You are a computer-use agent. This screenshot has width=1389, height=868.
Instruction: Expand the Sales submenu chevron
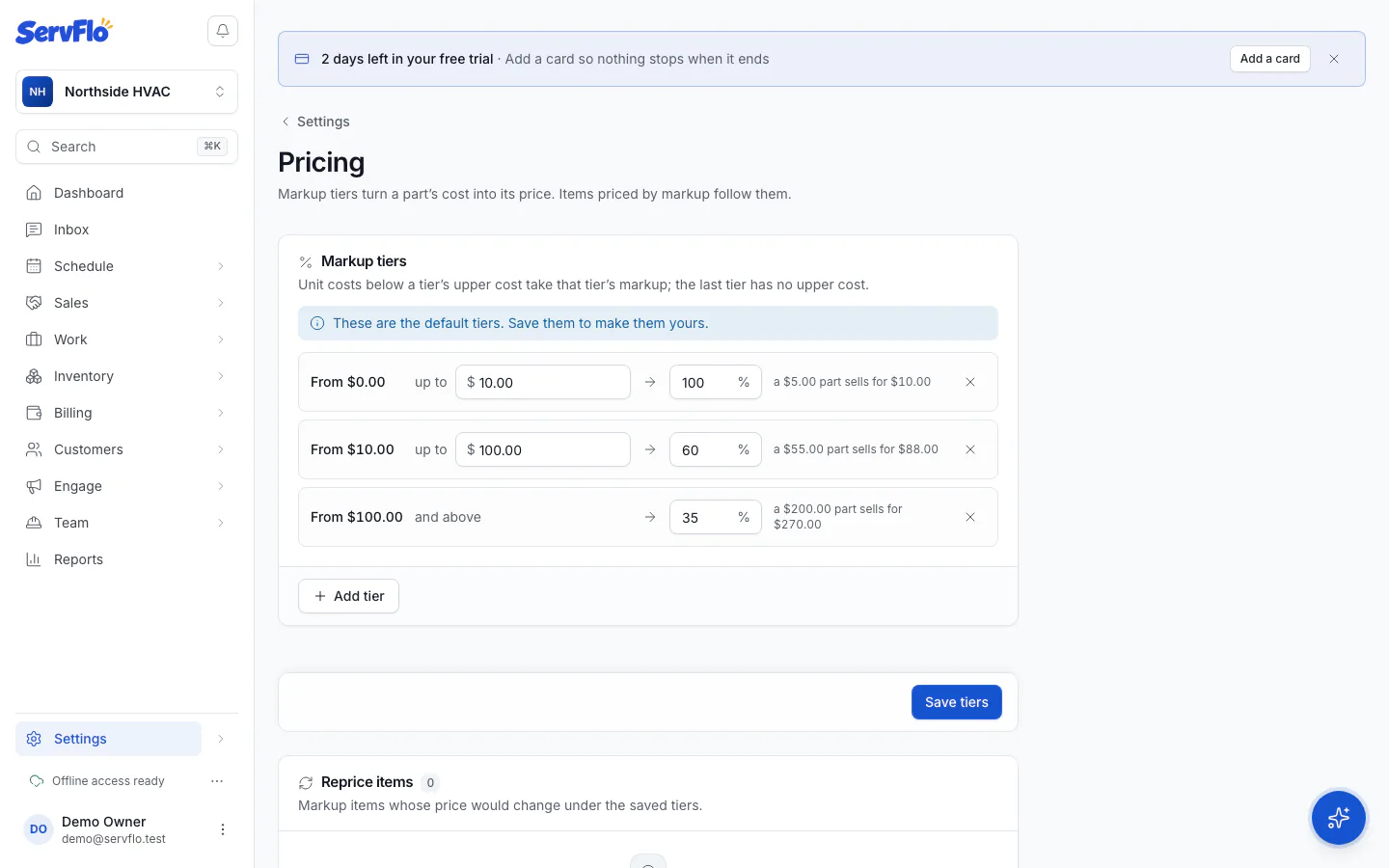coord(221,303)
